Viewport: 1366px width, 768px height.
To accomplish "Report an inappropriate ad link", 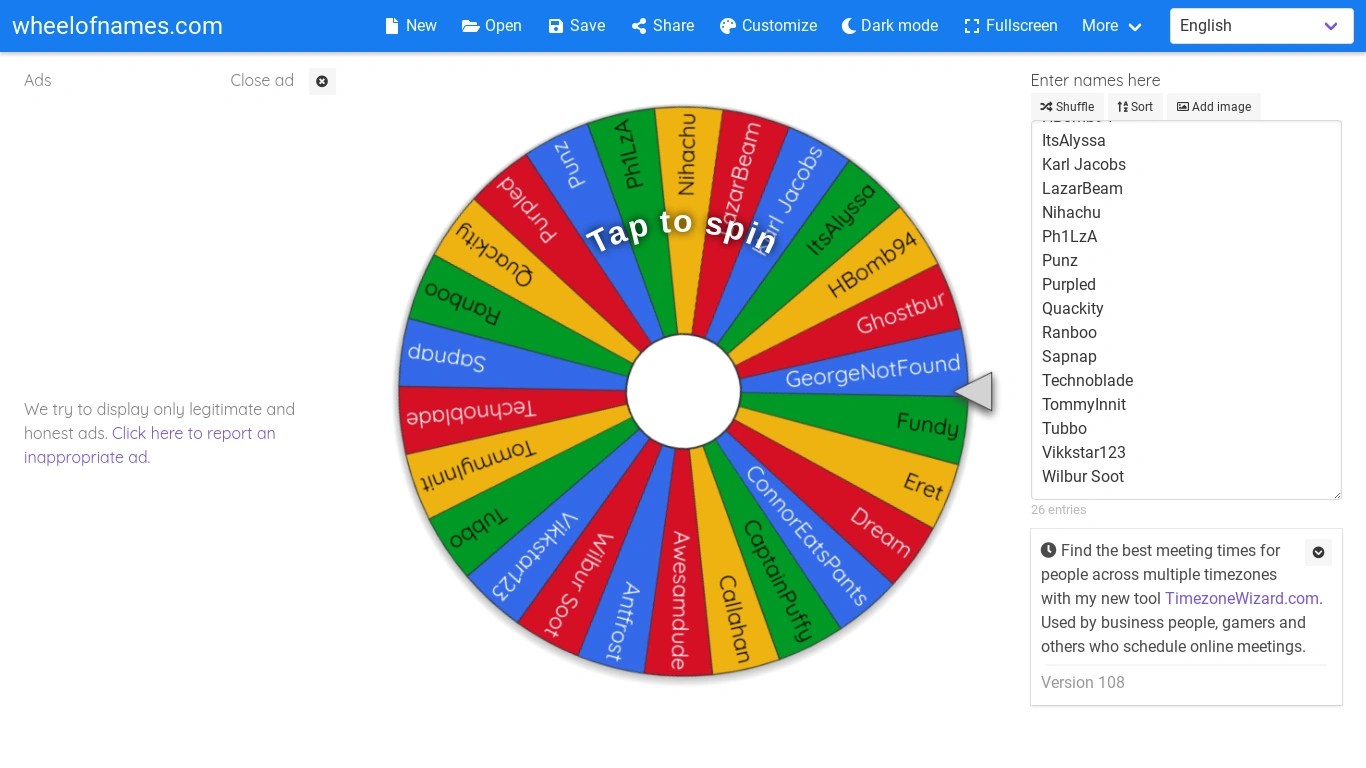I will [150, 445].
